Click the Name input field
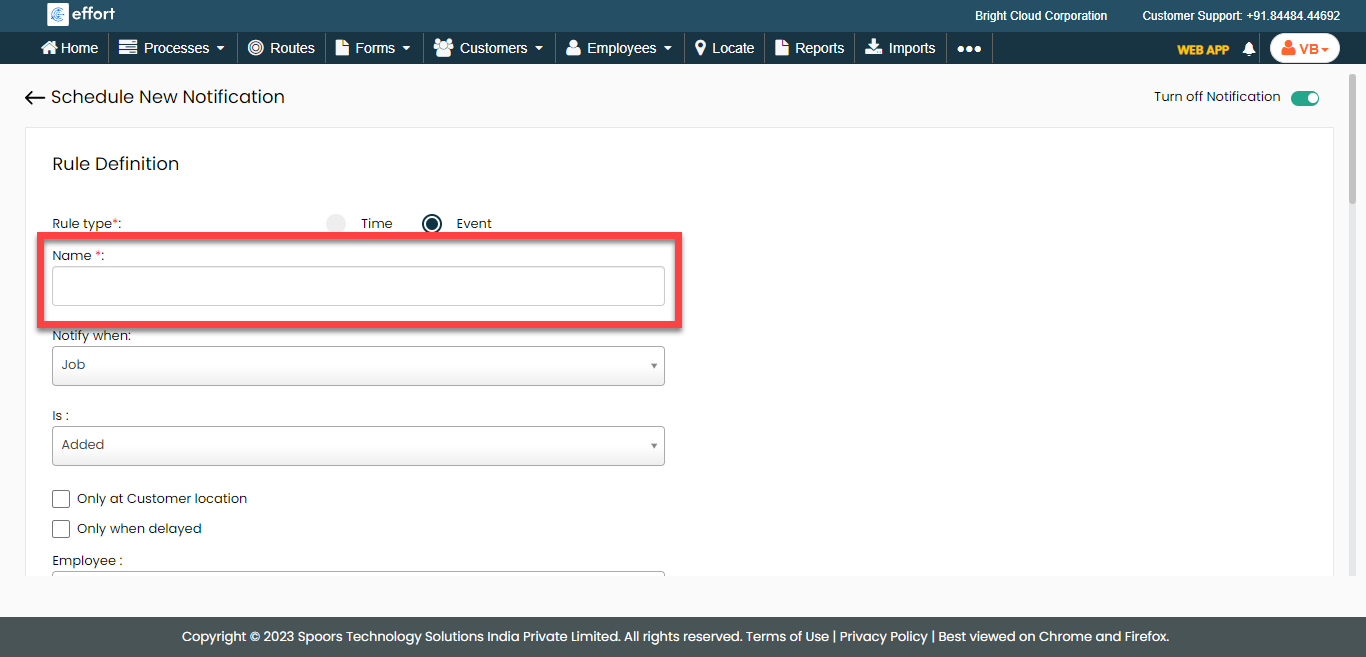 pyautogui.click(x=358, y=286)
